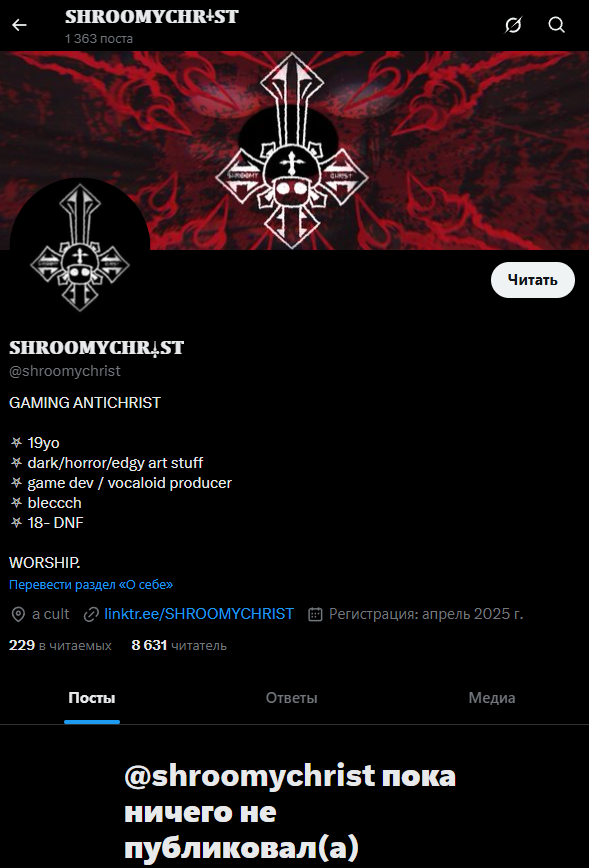
Task: Go back using the left arrow icon
Action: click(x=19, y=25)
